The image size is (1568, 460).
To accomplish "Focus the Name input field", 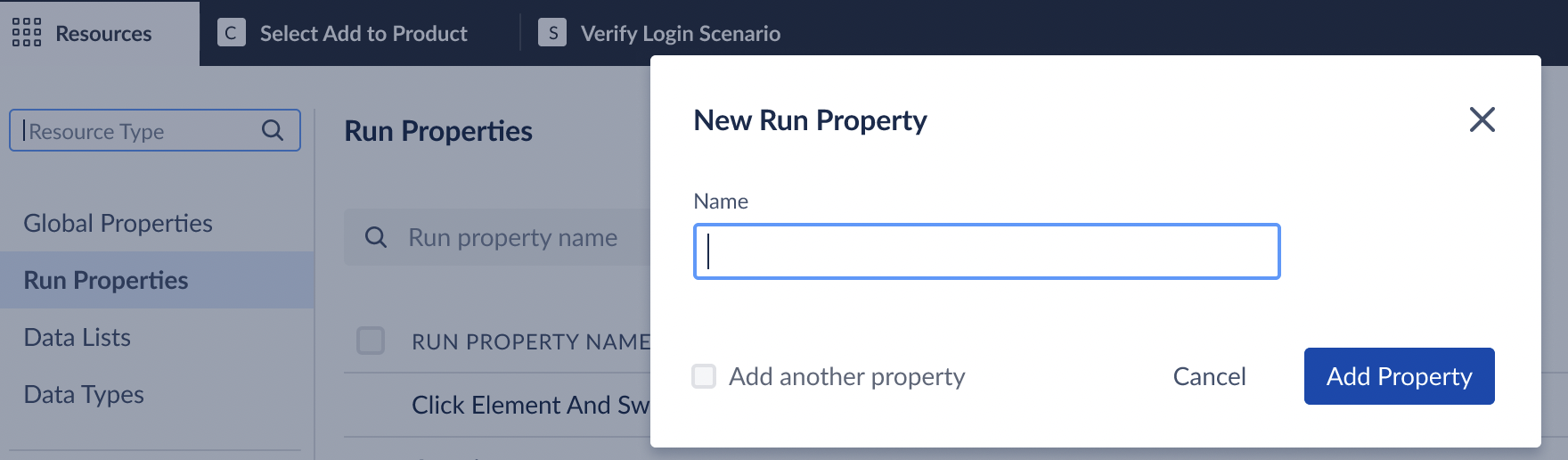I will click(986, 251).
